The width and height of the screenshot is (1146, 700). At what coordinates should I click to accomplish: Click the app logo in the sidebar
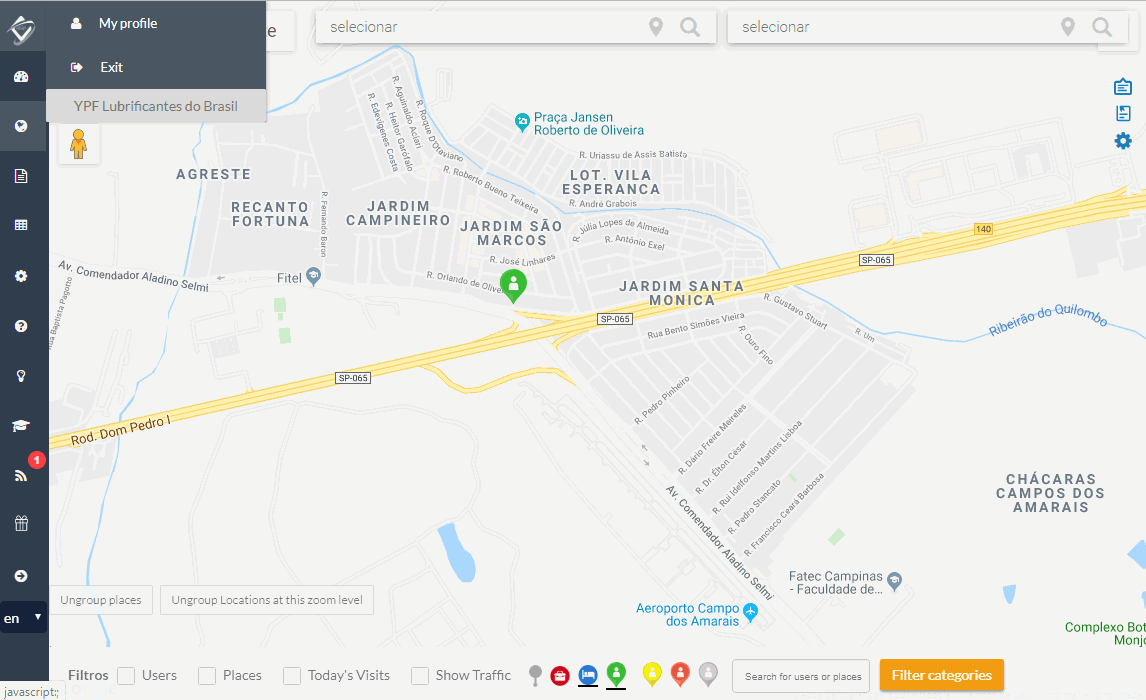pyautogui.click(x=21, y=29)
